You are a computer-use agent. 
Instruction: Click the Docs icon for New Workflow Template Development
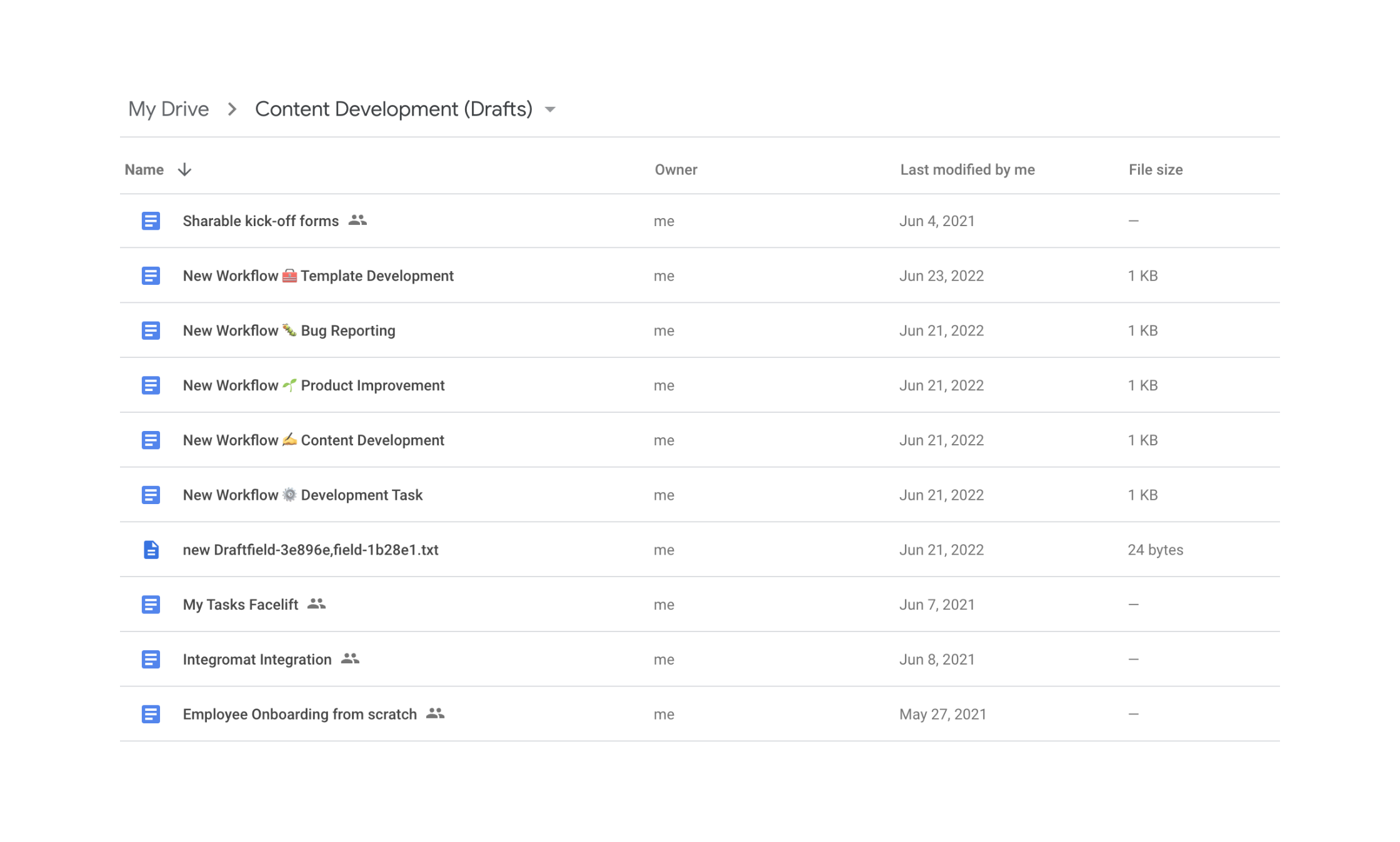tap(151, 275)
